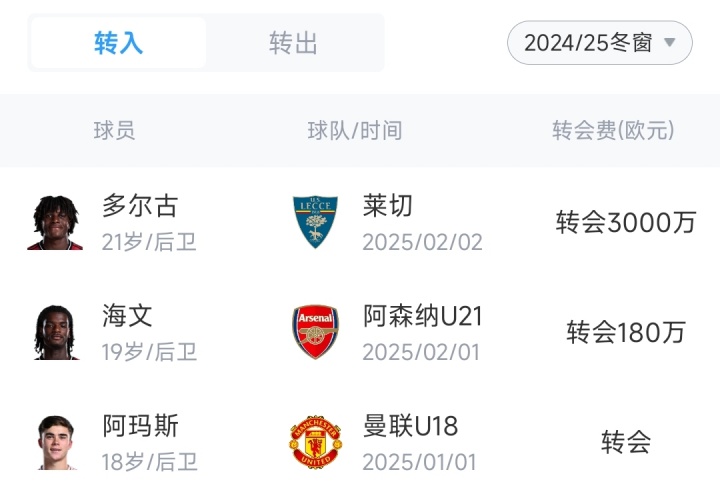Click the 转会费(欧元) column header
This screenshot has width=720, height=498.
coord(613,130)
